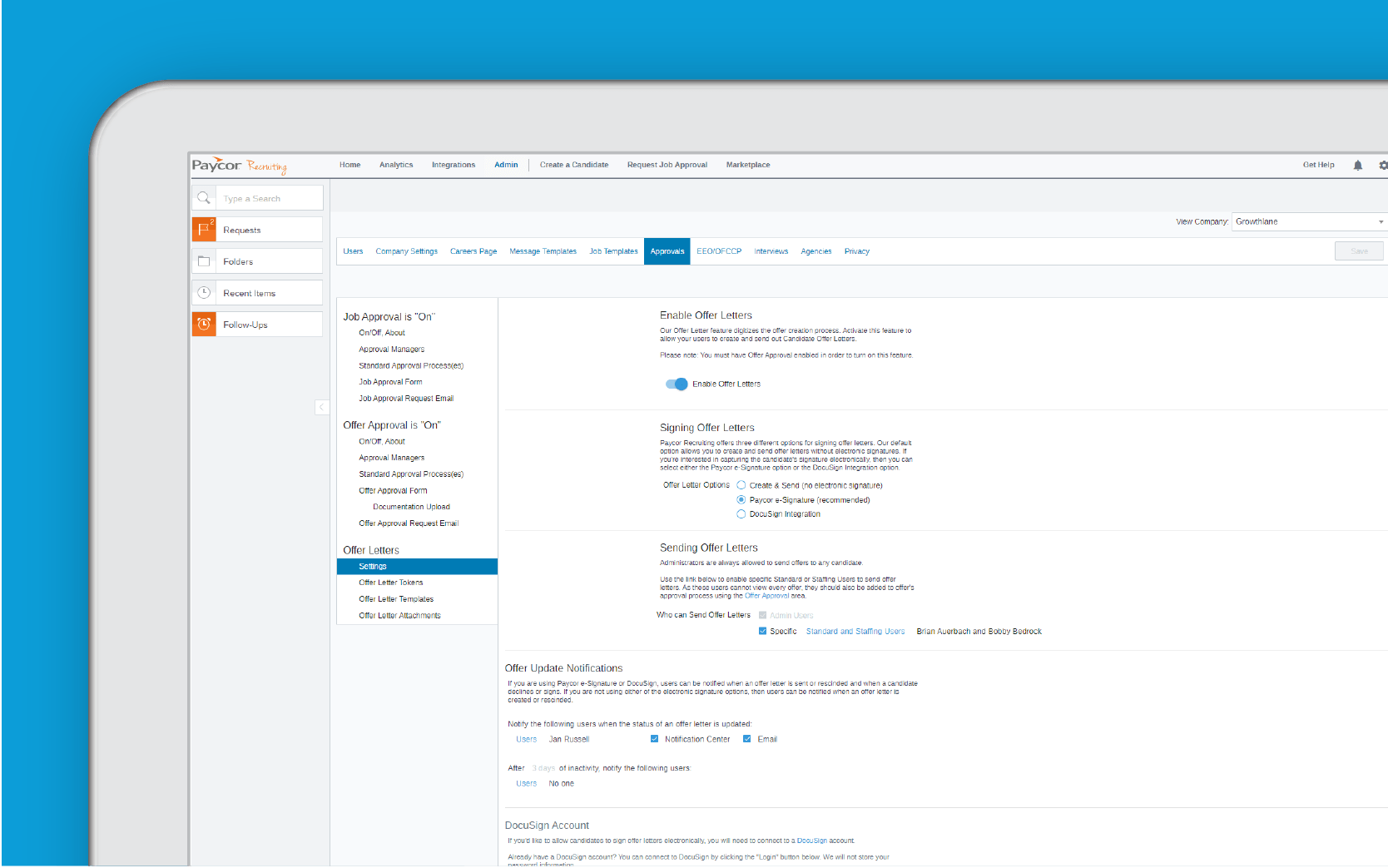Screen dimensions: 1388x868
Task: Click the Folders icon in sidebar
Action: [x=204, y=261]
